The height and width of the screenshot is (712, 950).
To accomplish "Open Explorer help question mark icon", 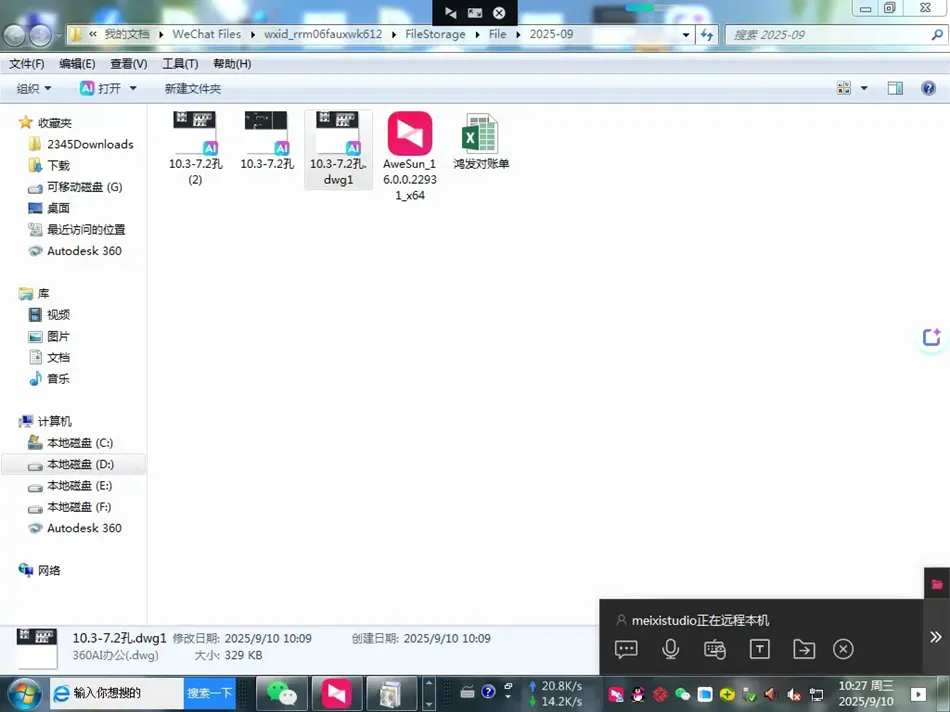I will [928, 88].
